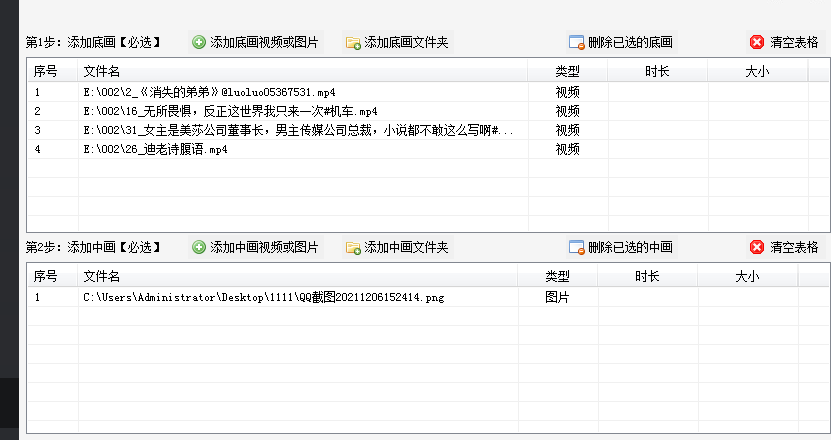Click red X icon in step 2 清空表格

click(x=757, y=247)
